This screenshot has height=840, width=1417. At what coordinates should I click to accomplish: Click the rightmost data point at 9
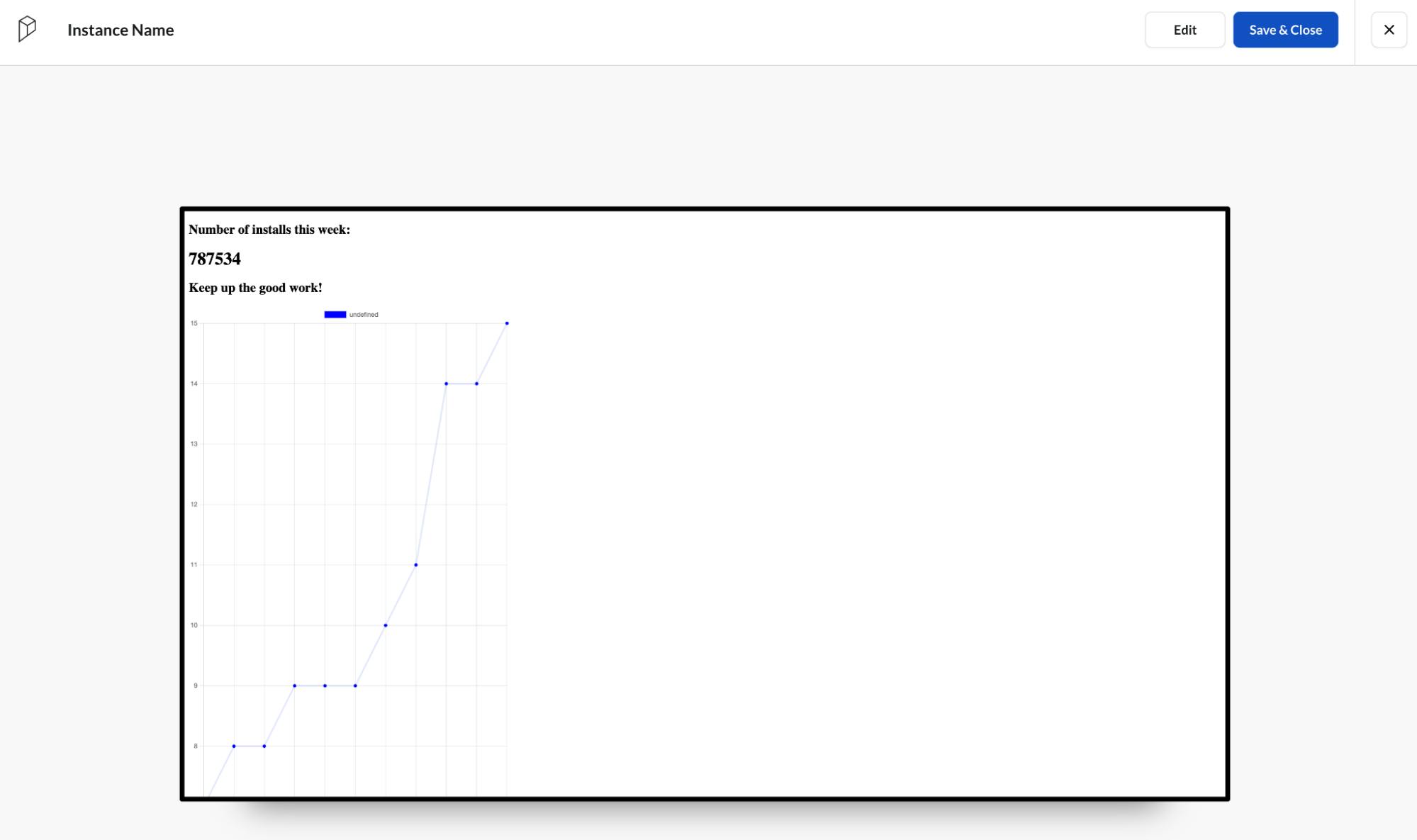pos(355,685)
